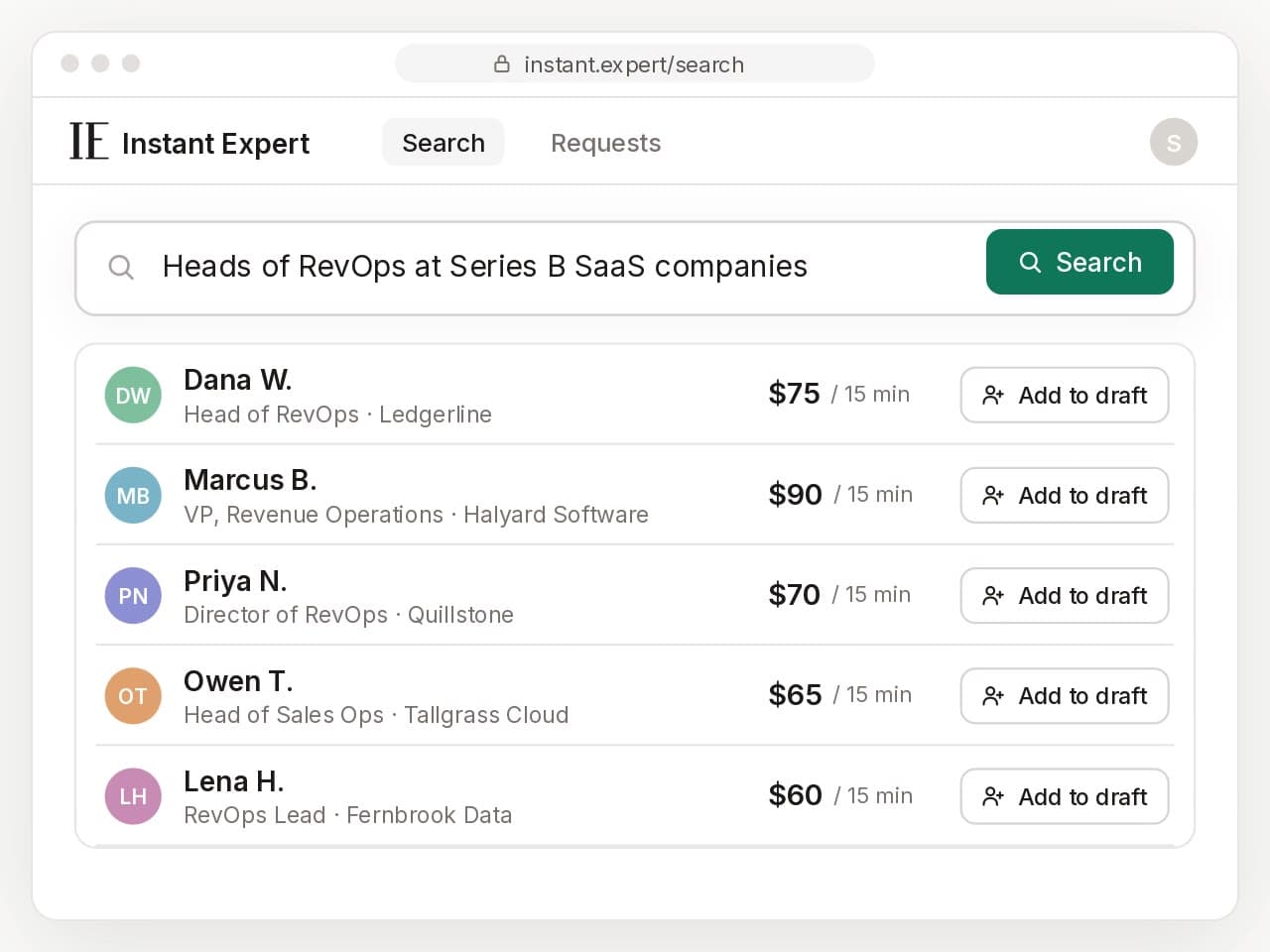Select the name Lena H.
The height and width of the screenshot is (952, 1270).
tap(234, 781)
